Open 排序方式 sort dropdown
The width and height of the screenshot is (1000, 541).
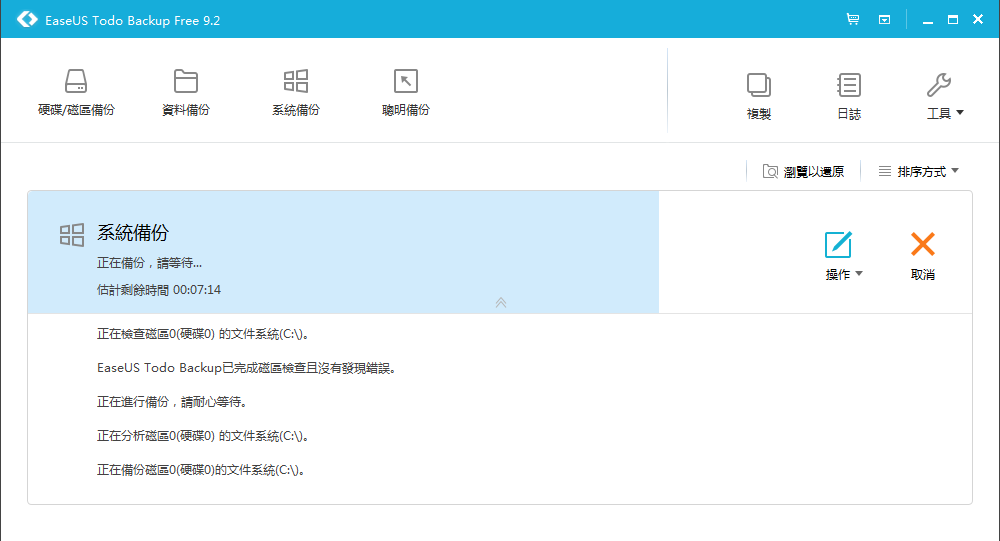point(918,172)
